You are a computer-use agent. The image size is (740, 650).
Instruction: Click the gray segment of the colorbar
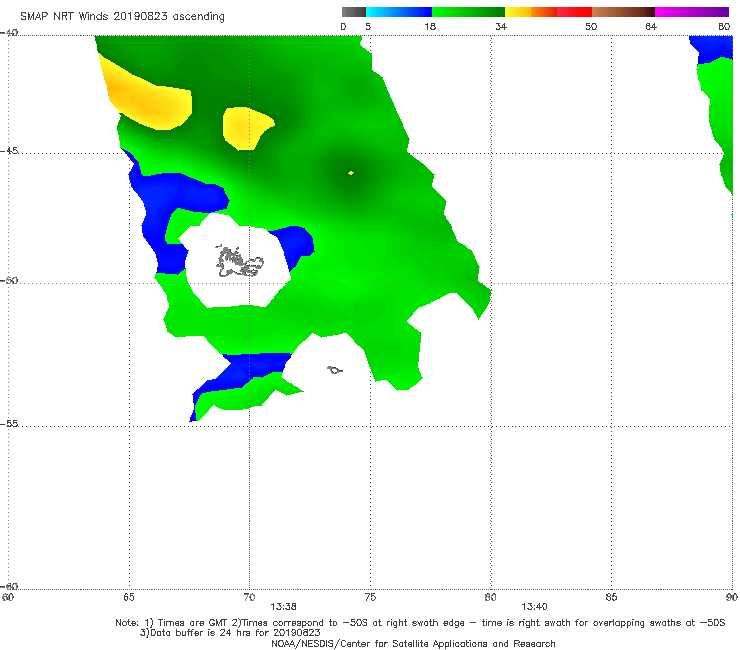(354, 12)
